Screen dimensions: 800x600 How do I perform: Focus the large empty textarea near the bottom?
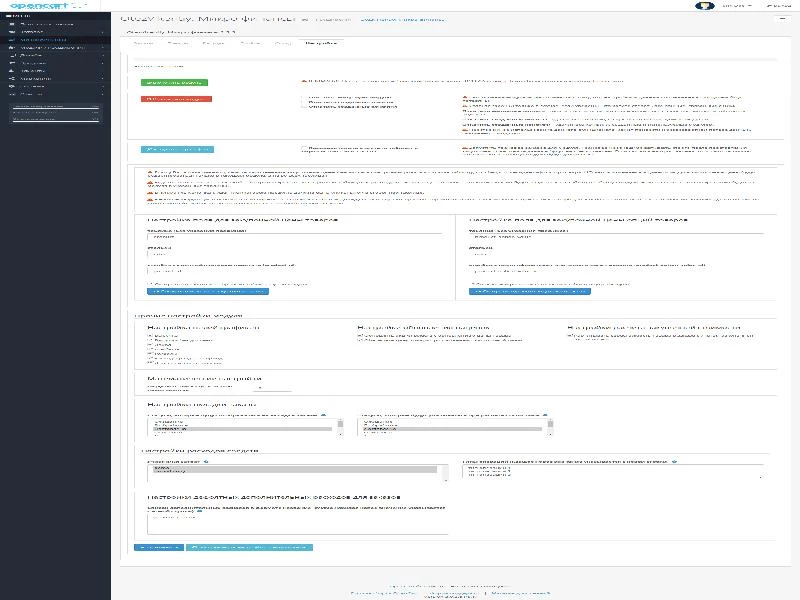[x=297, y=524]
